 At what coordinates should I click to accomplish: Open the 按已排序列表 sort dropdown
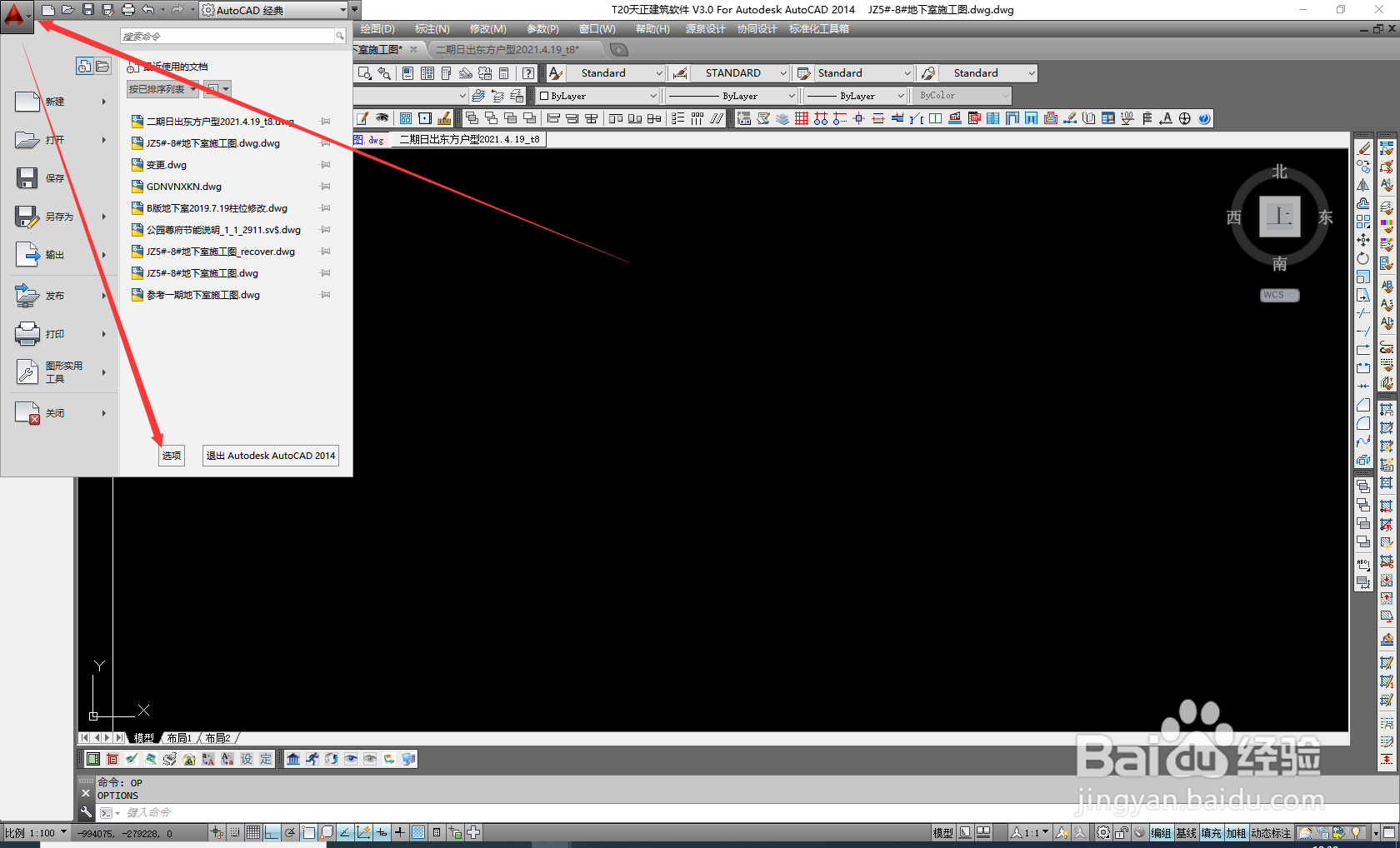[x=162, y=89]
